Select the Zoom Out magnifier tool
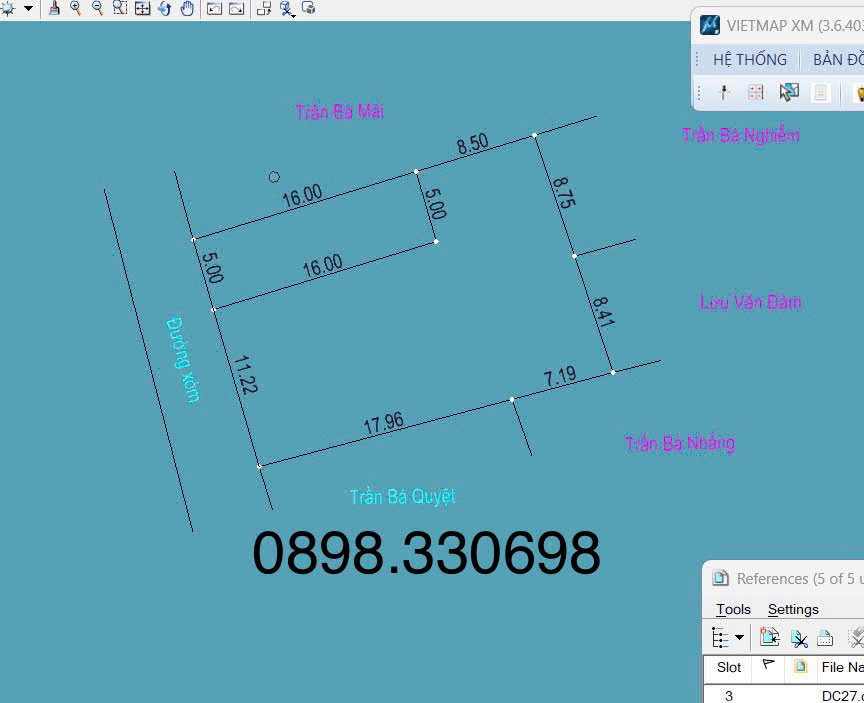This screenshot has height=703, width=864. click(x=98, y=8)
